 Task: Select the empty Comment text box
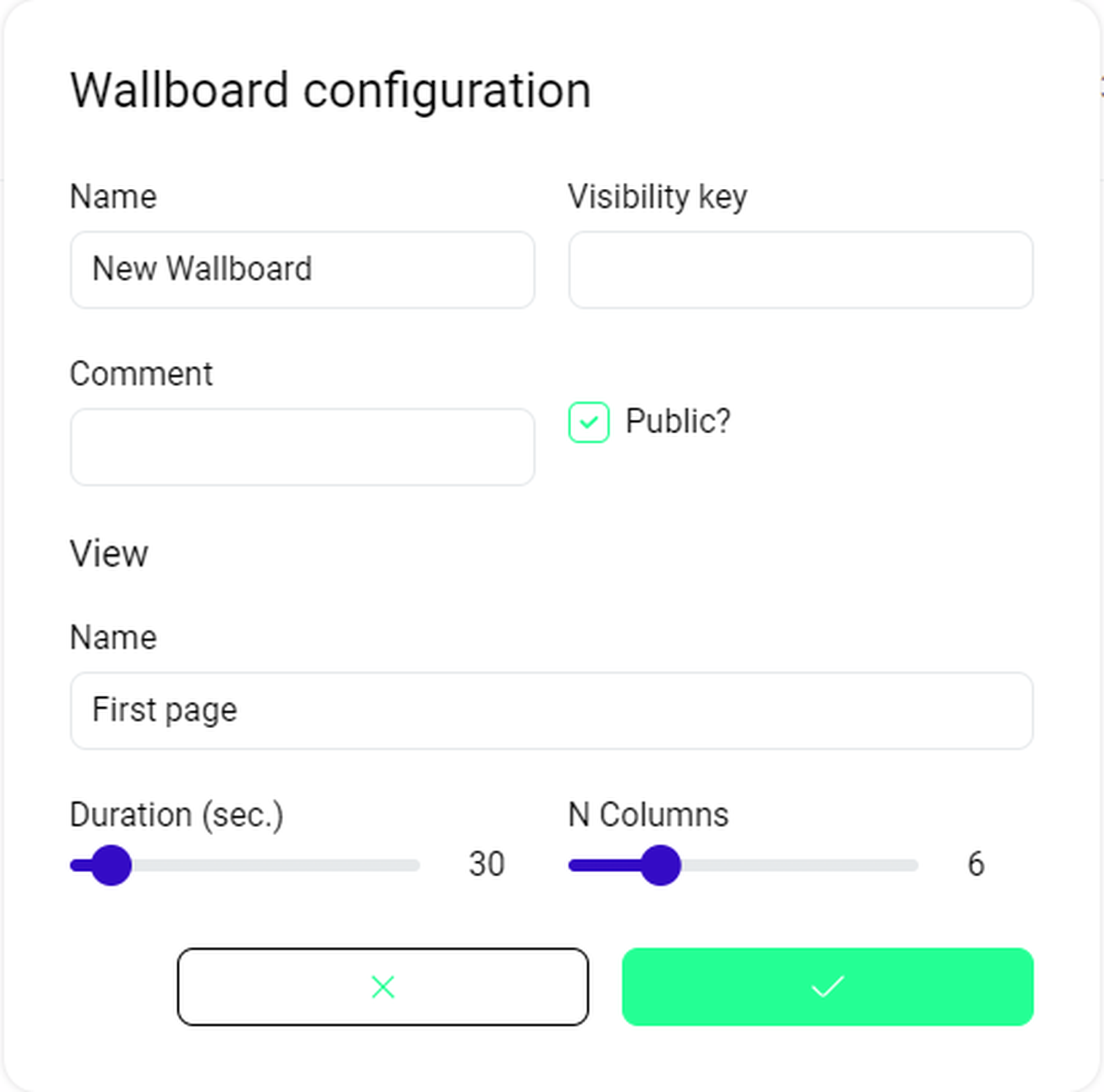(302, 447)
